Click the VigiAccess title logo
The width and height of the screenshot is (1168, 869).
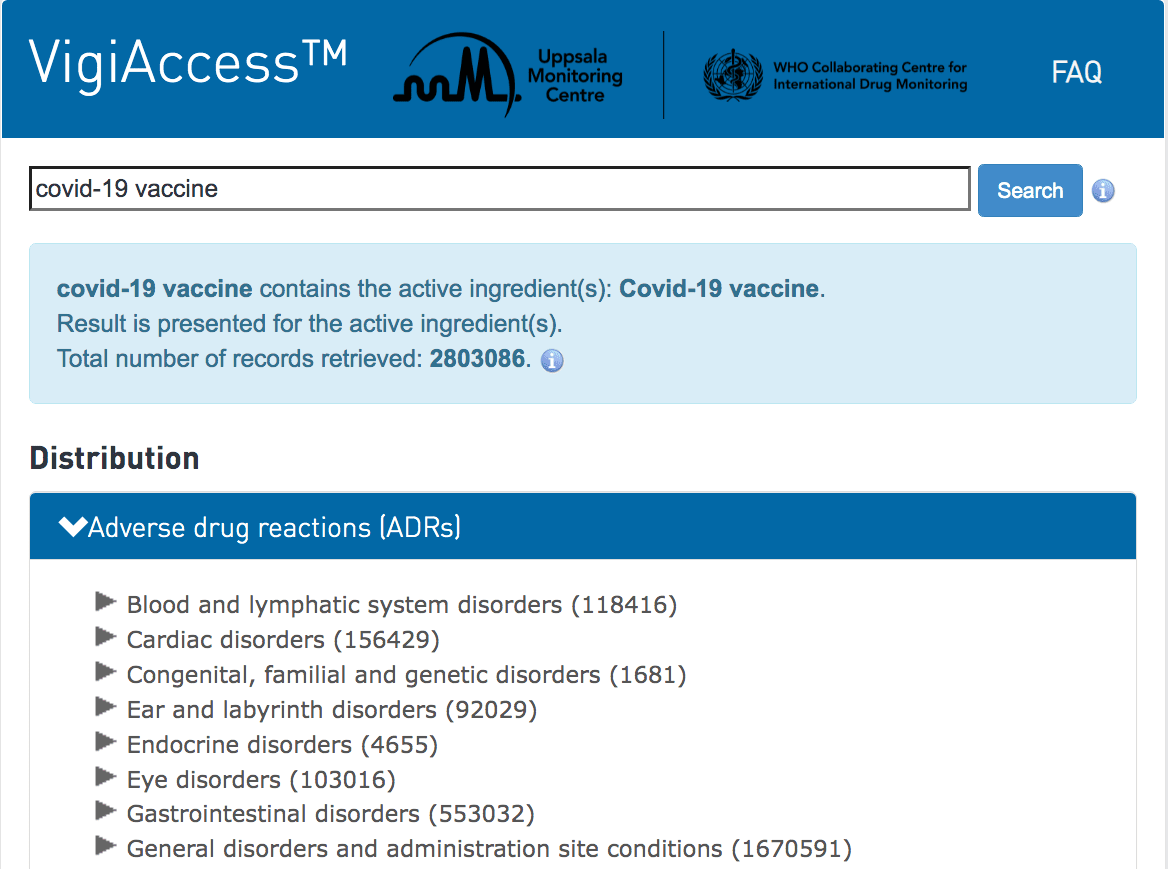[x=188, y=63]
